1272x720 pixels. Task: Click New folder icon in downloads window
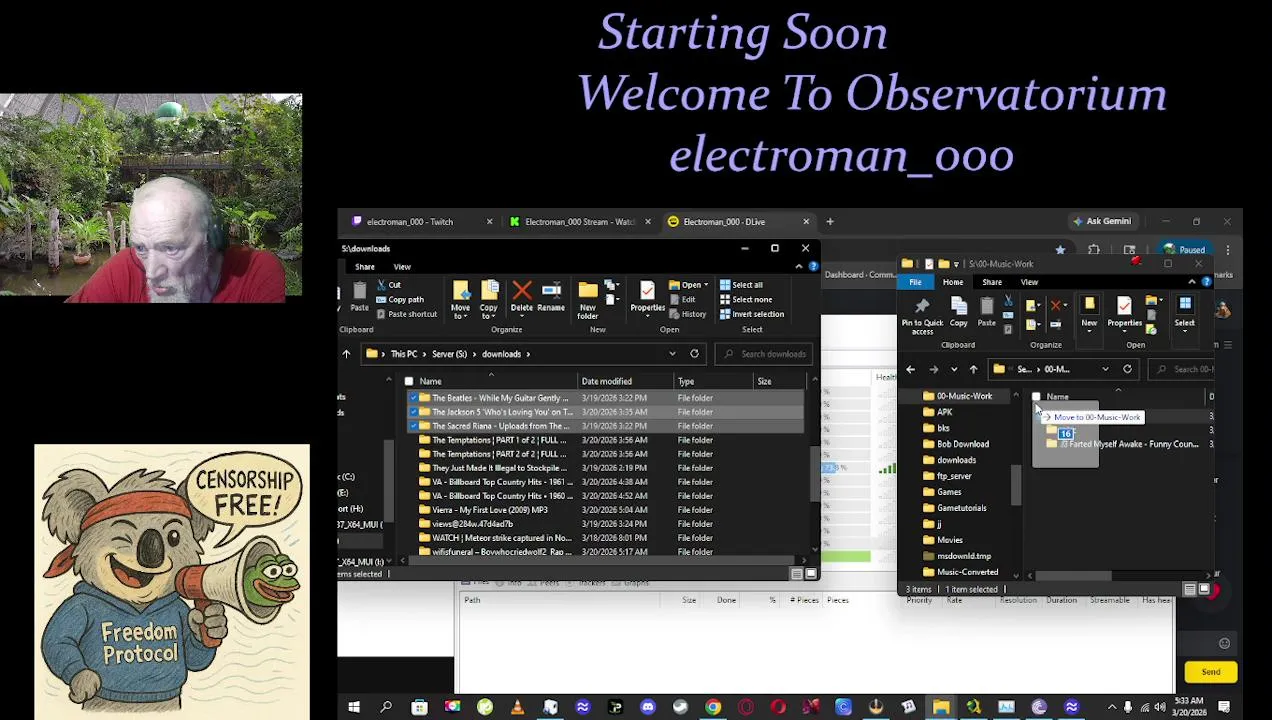588,300
